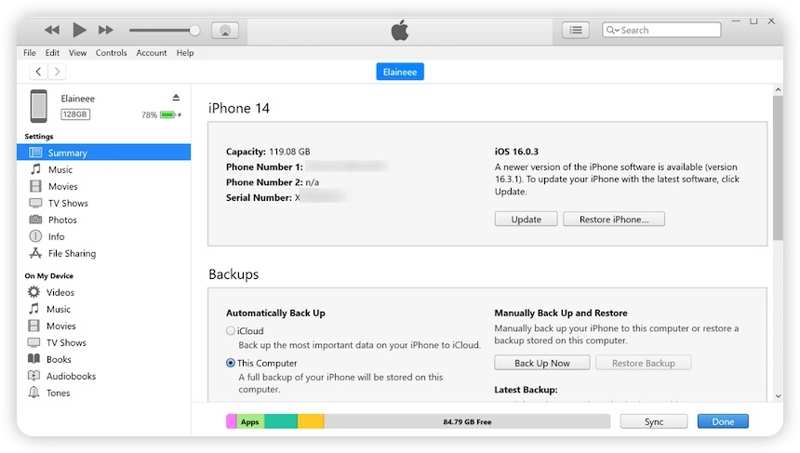Open the Controls menu
Viewport: 800px width, 453px height.
(111, 53)
